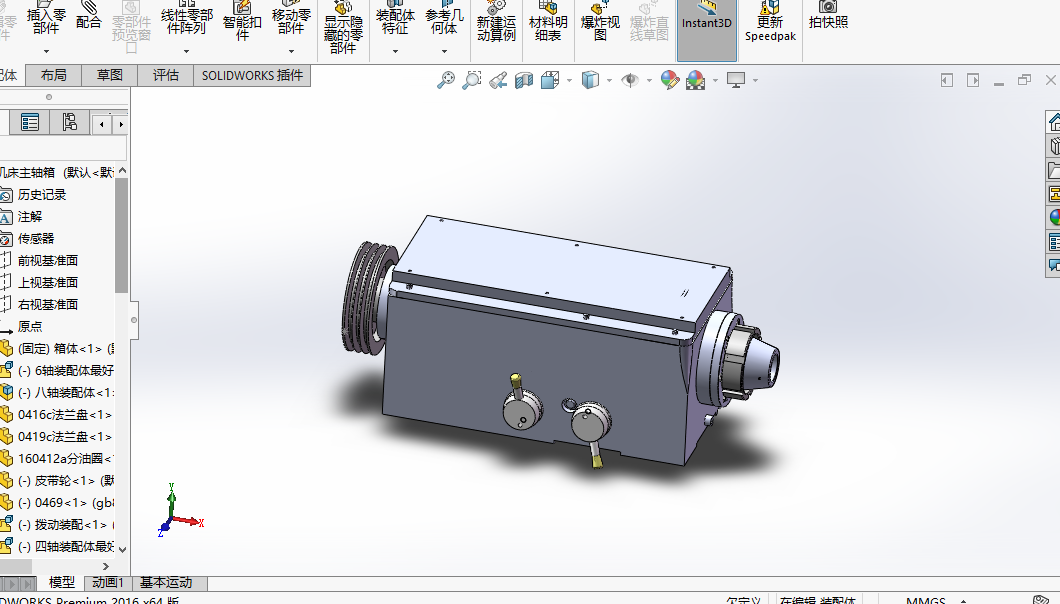Select the Move Component (移动零部件) tool
Image resolution: width=1060 pixels, height=604 pixels.
tap(291, 19)
